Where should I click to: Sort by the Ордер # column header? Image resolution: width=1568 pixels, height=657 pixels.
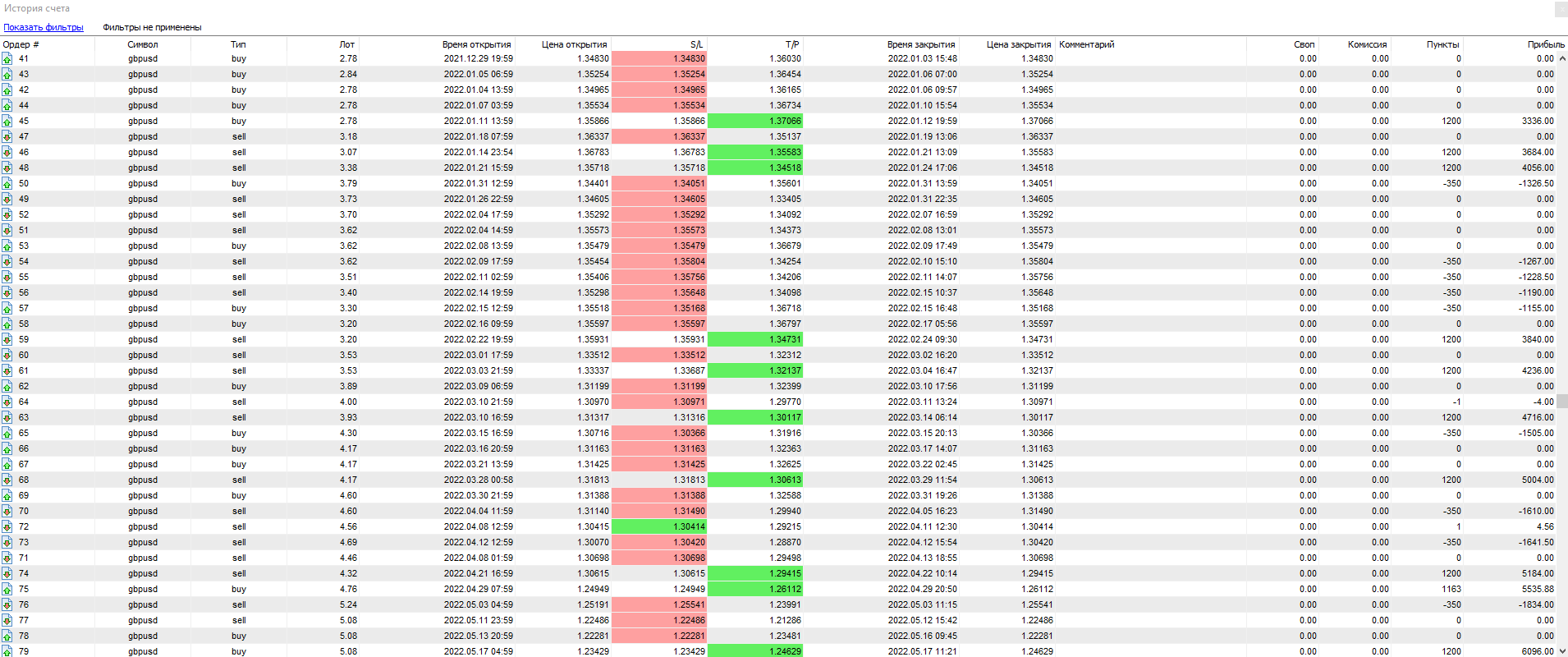21,45
